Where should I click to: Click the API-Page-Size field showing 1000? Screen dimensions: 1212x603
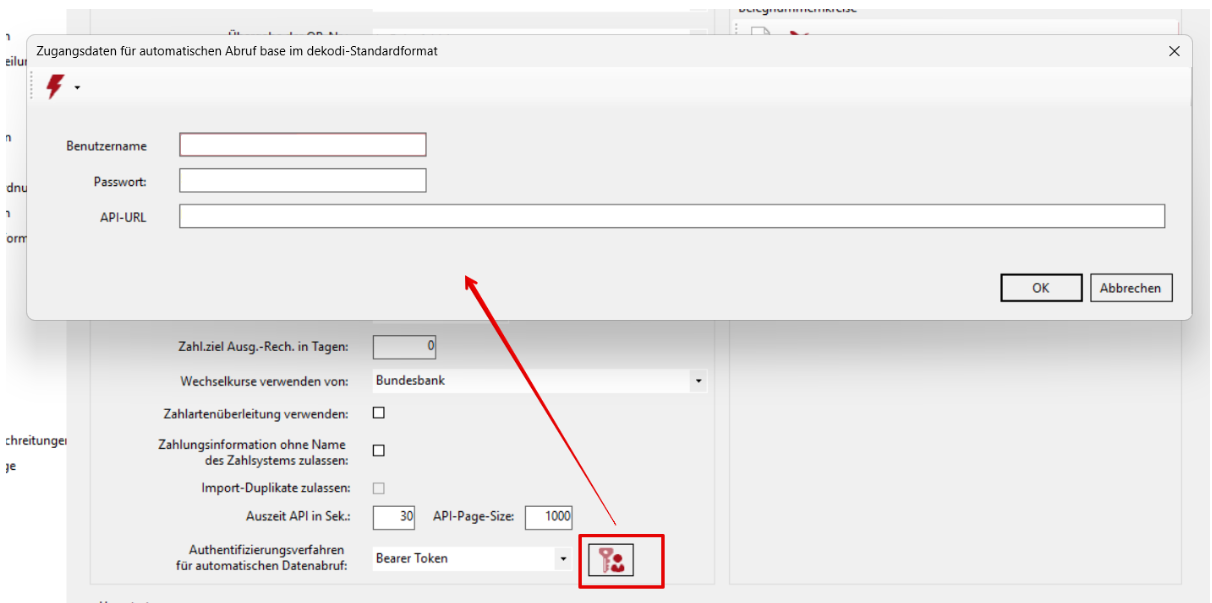click(x=548, y=517)
